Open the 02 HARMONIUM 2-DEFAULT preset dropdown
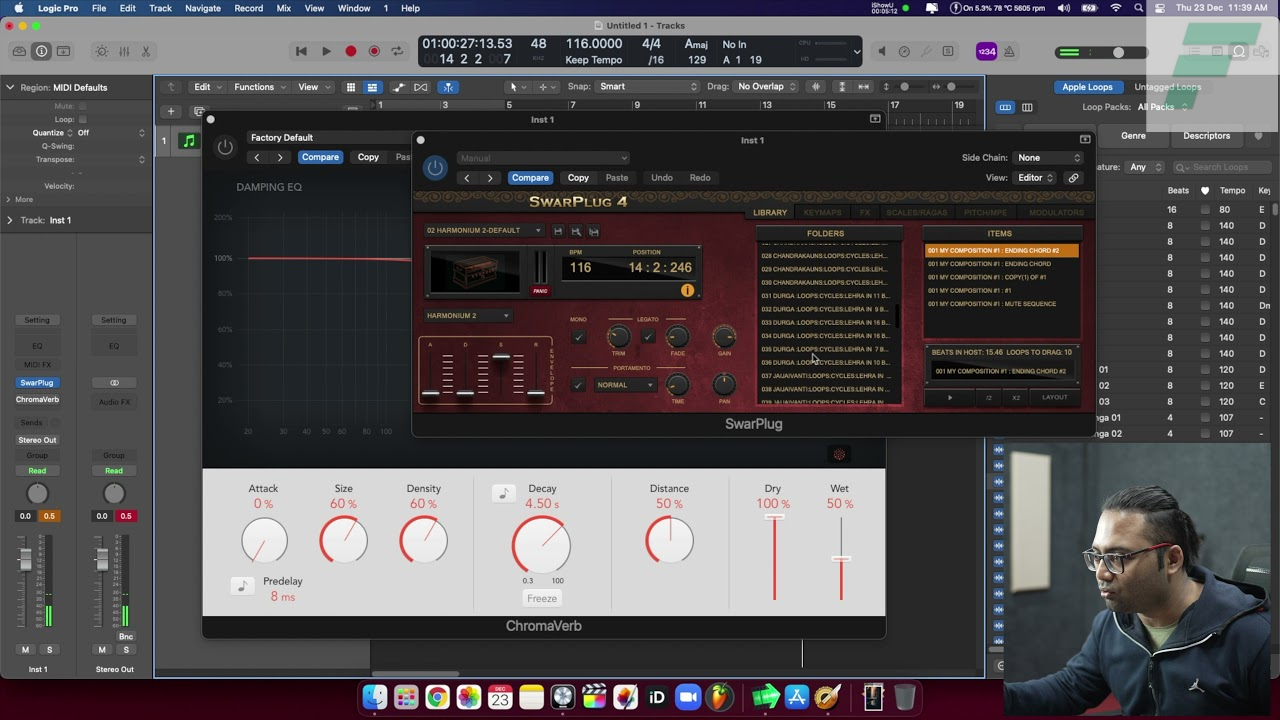 [x=484, y=231]
